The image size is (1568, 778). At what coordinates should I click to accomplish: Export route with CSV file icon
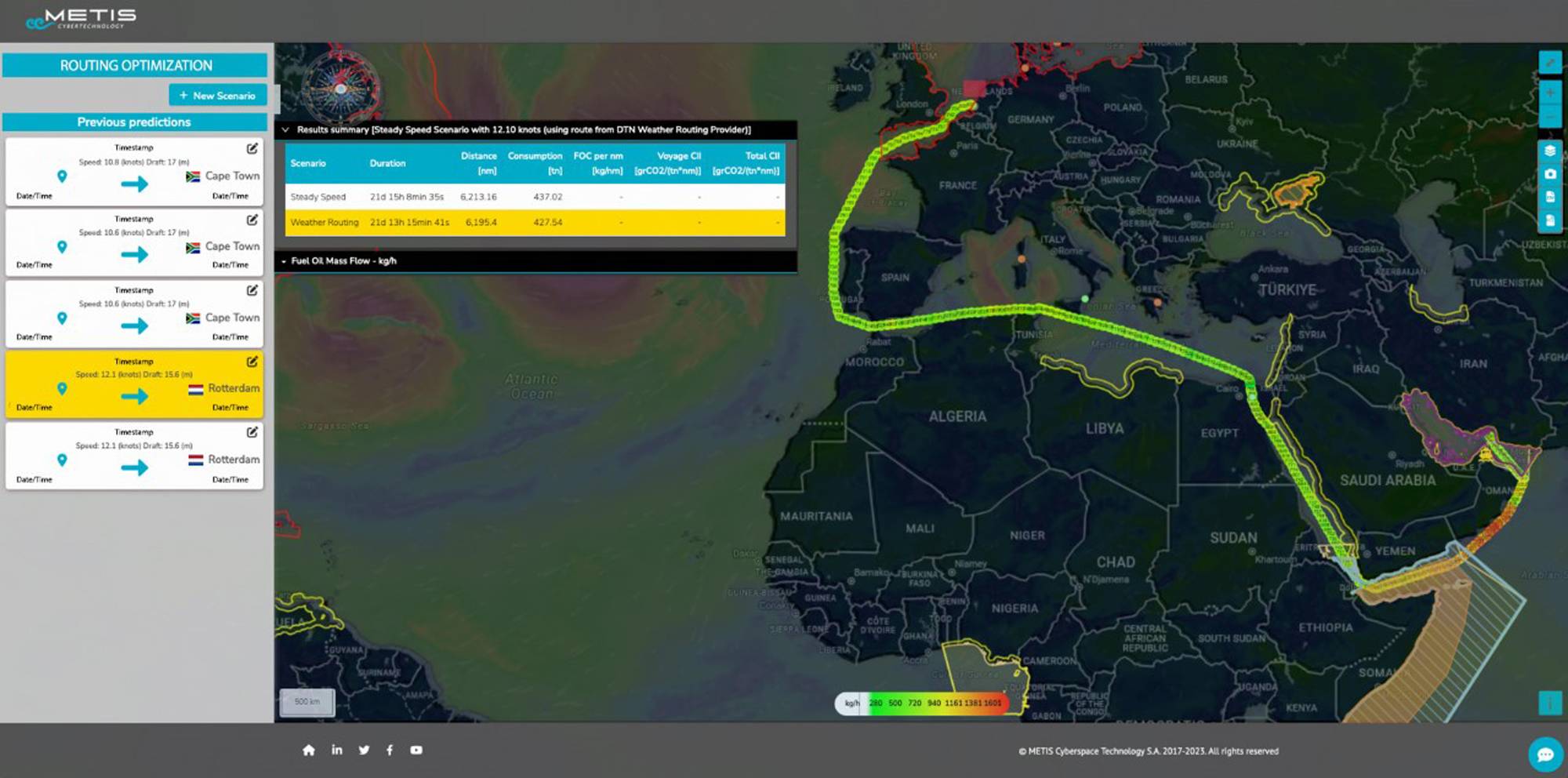tap(1550, 198)
